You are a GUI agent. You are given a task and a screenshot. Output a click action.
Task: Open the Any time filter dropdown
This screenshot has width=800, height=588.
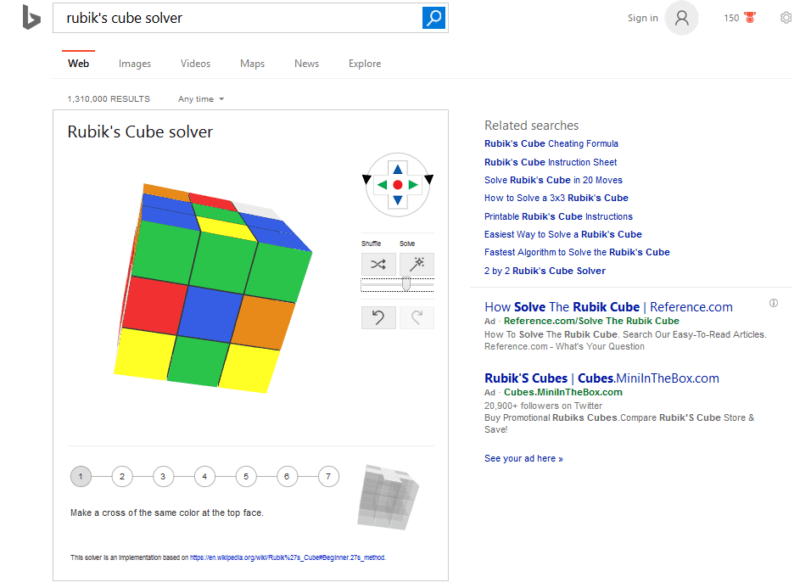(x=201, y=99)
